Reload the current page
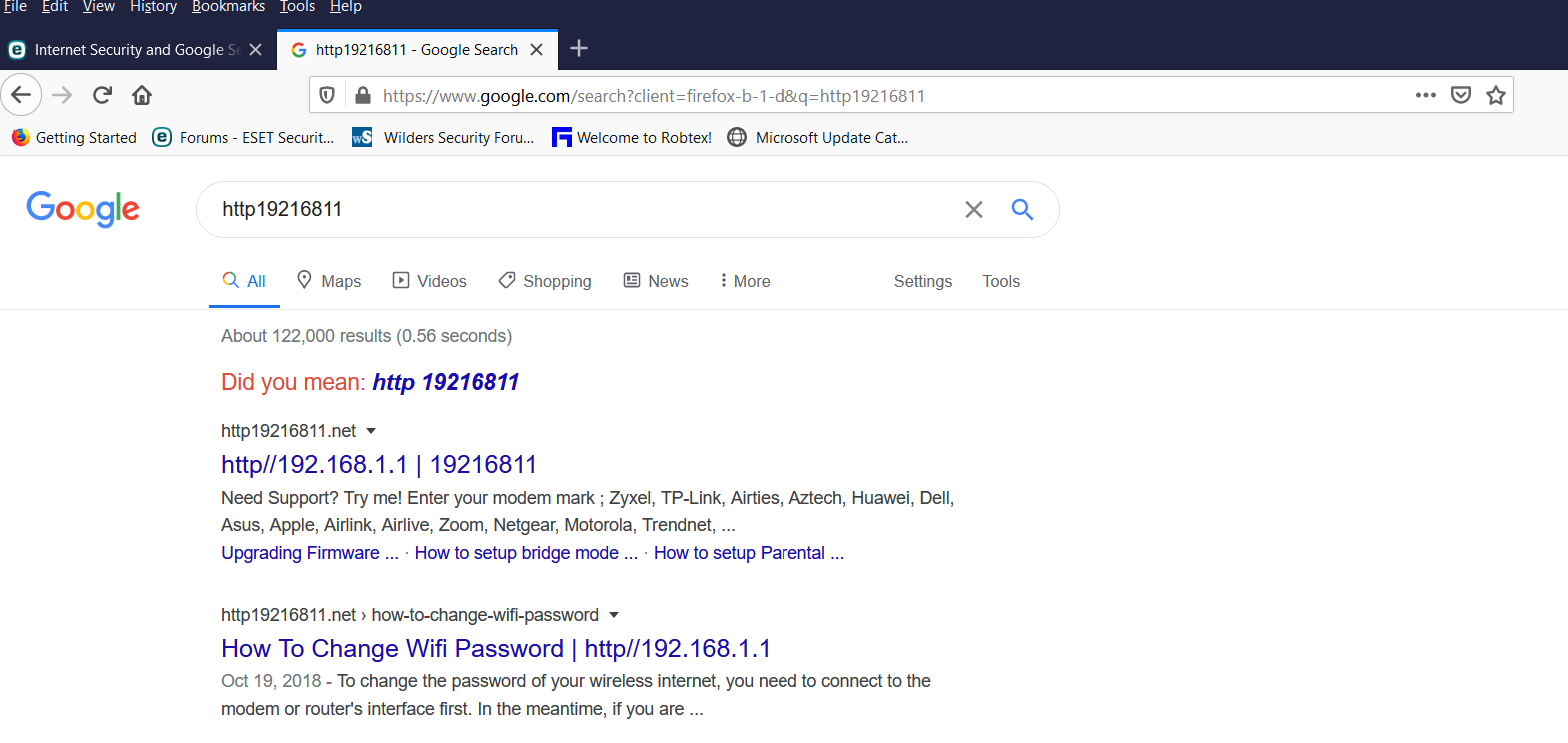Viewport: 1568px width, 743px height. coord(102,95)
